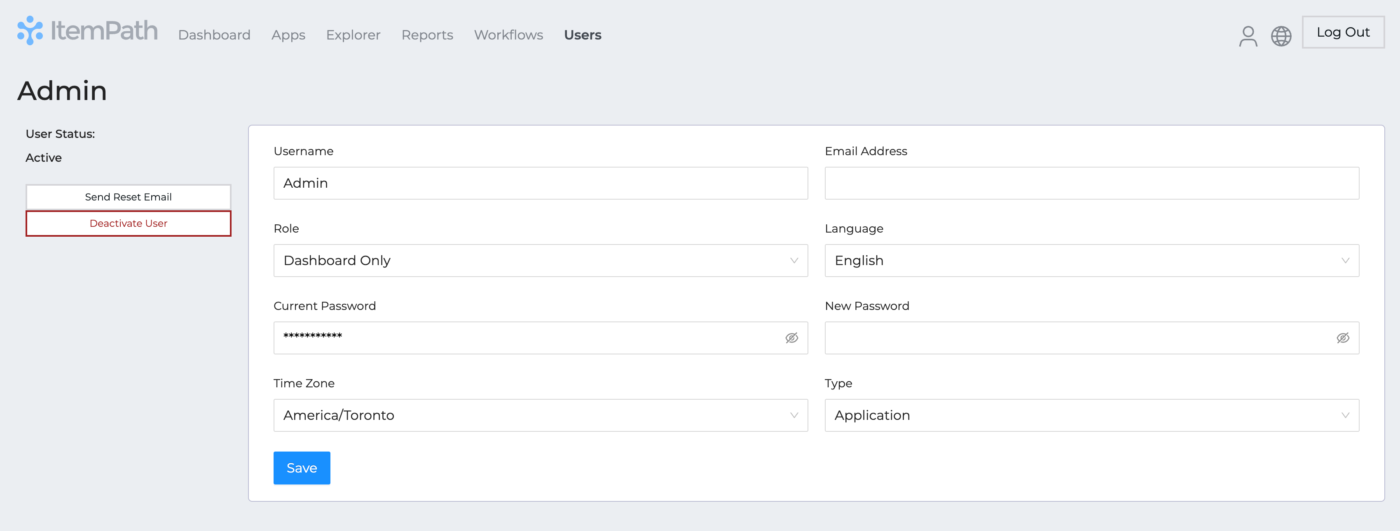This screenshot has width=1400, height=531.
Task: Save the user settings
Action: click(301, 468)
